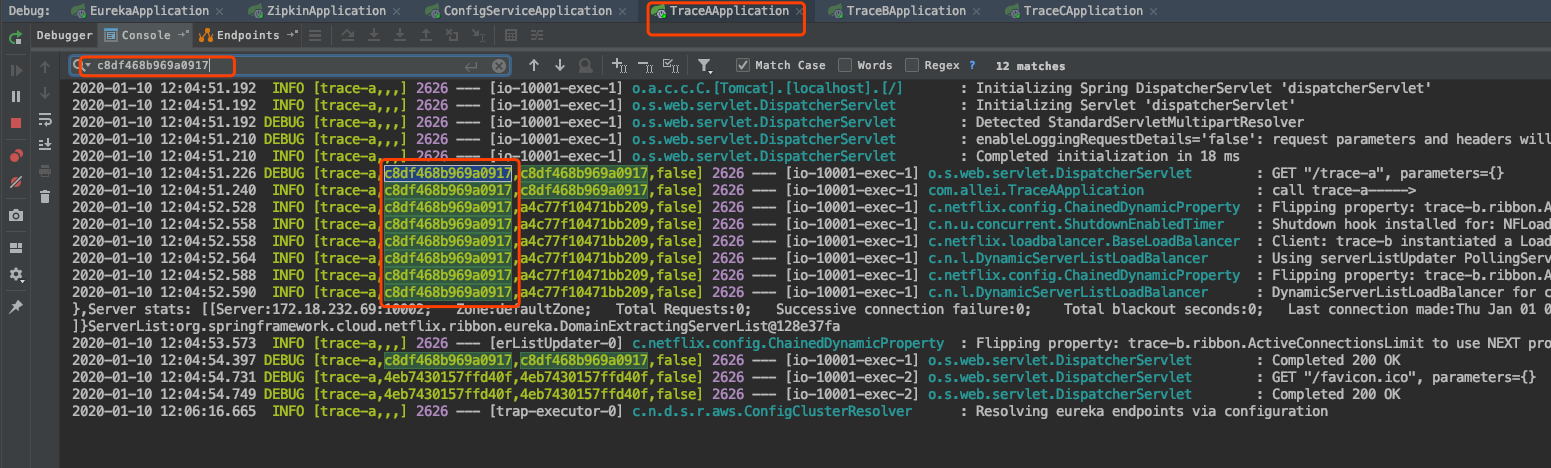
Task: Open View Breakpoints icon
Action: [x=15, y=156]
